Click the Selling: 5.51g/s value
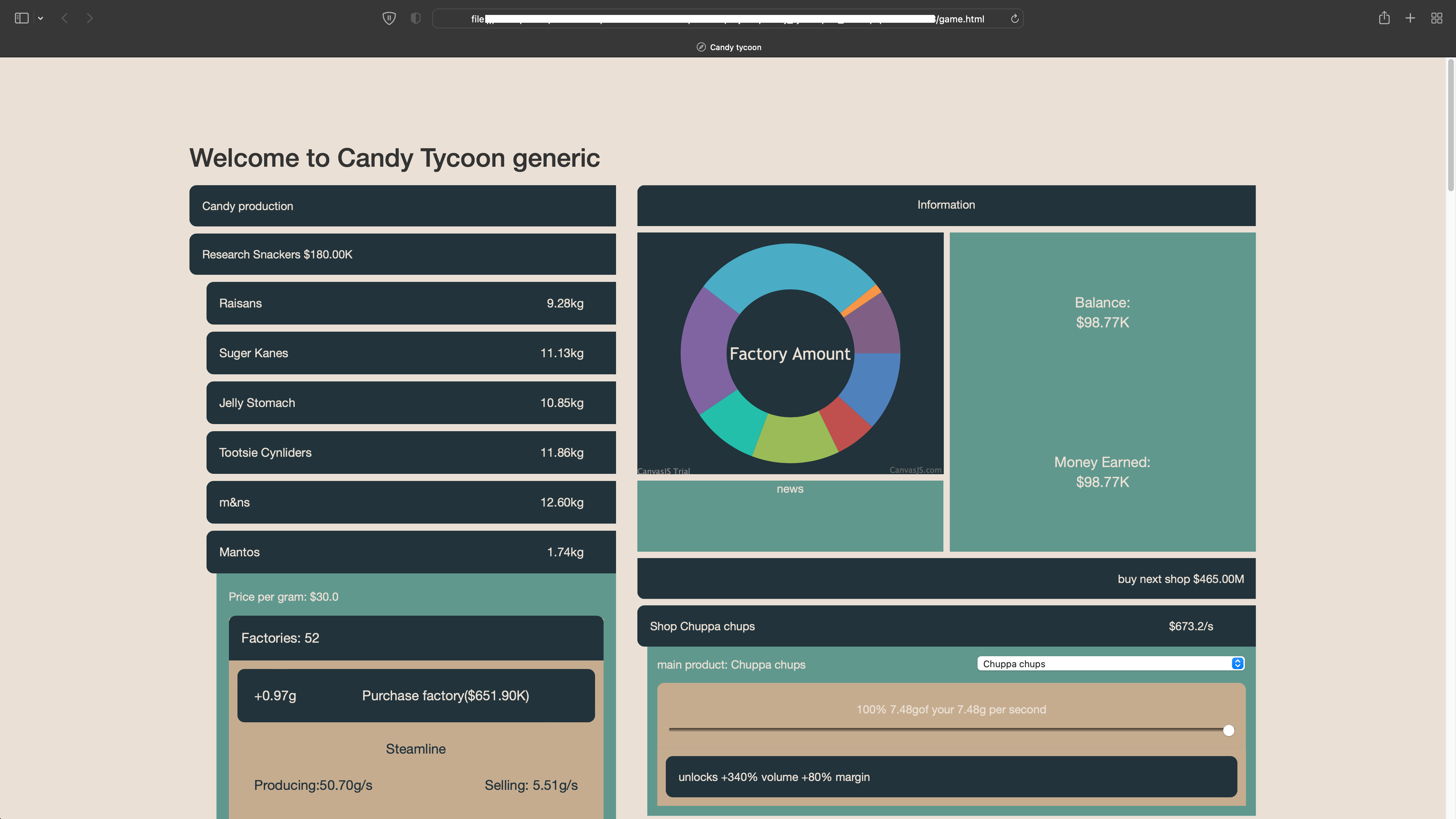This screenshot has height=819, width=1456. tap(531, 785)
